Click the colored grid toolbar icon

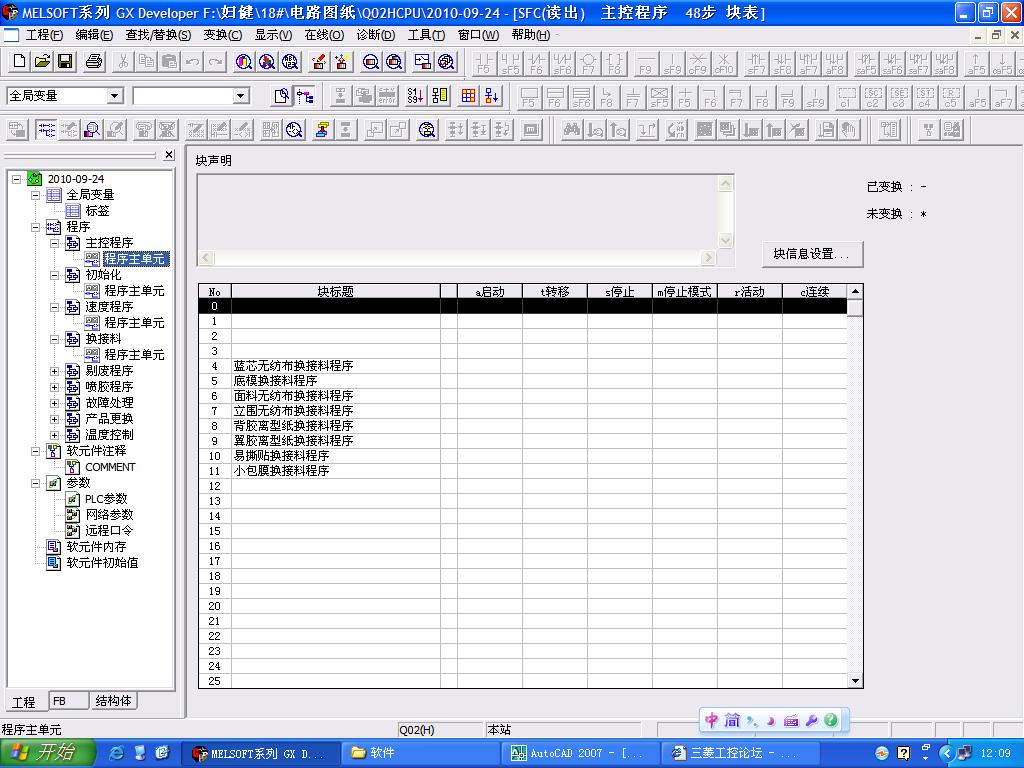468,96
